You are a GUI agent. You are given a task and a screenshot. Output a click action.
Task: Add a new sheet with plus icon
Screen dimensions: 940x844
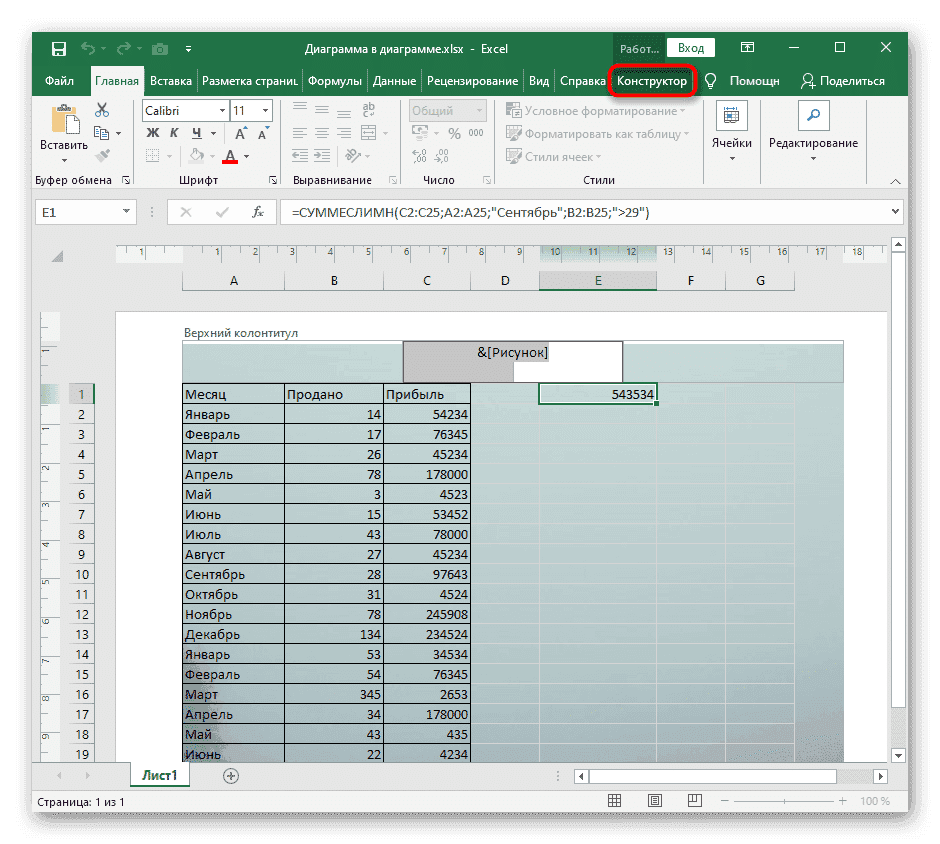pyautogui.click(x=231, y=775)
